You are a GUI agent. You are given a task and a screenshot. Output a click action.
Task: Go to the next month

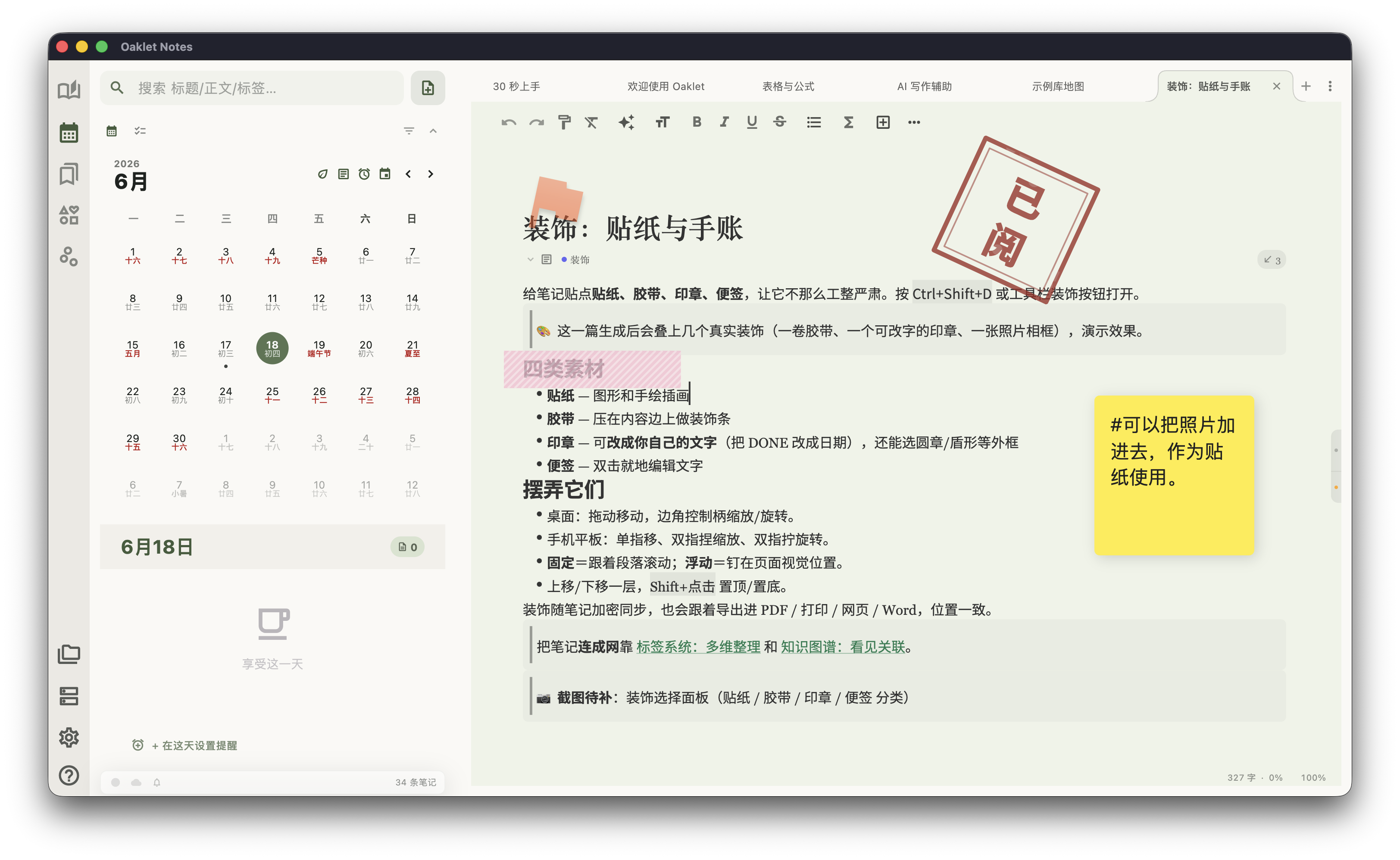pyautogui.click(x=431, y=174)
